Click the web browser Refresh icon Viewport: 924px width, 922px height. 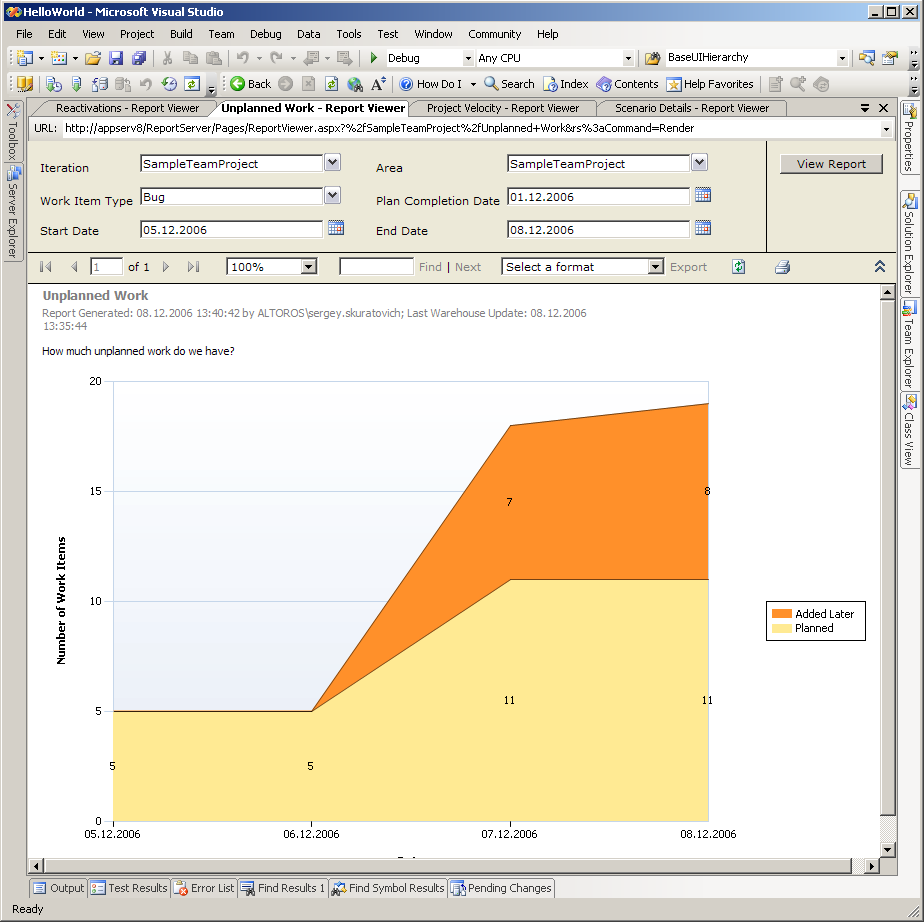[x=332, y=84]
